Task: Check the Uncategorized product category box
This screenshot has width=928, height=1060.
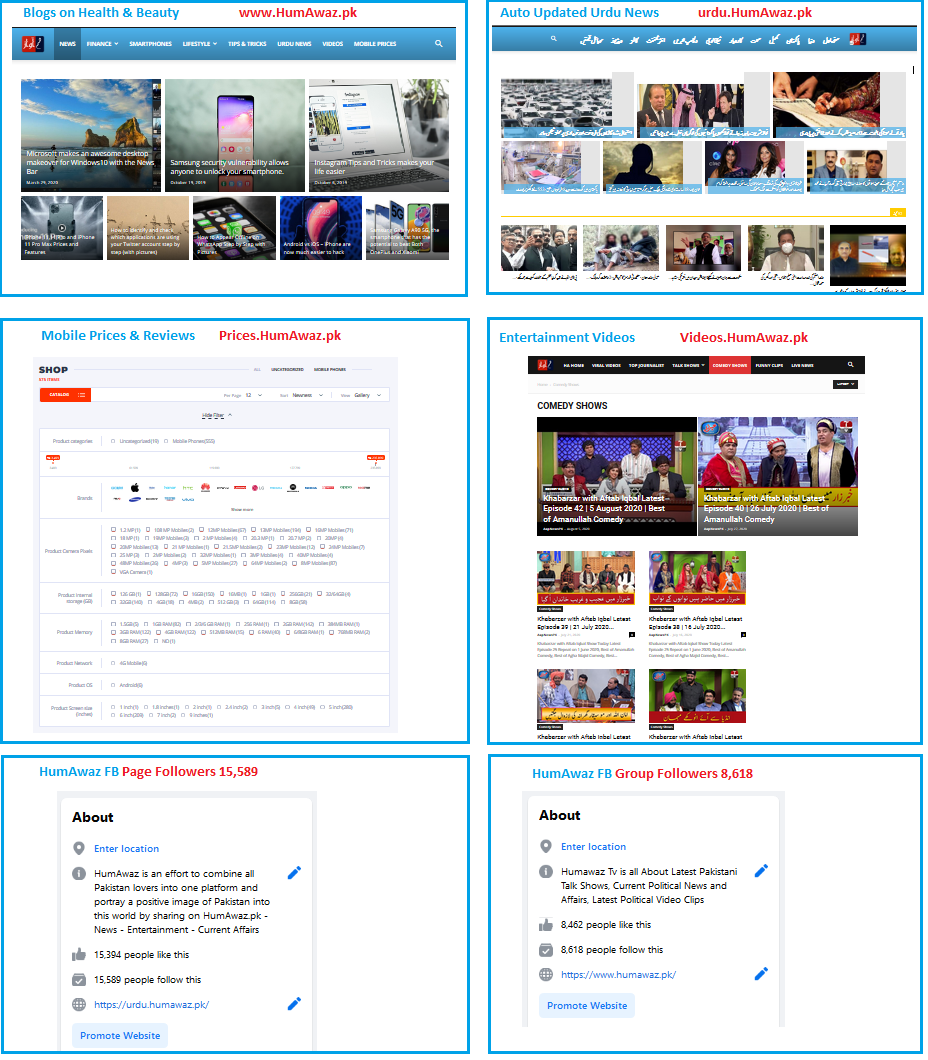Action: tap(113, 441)
